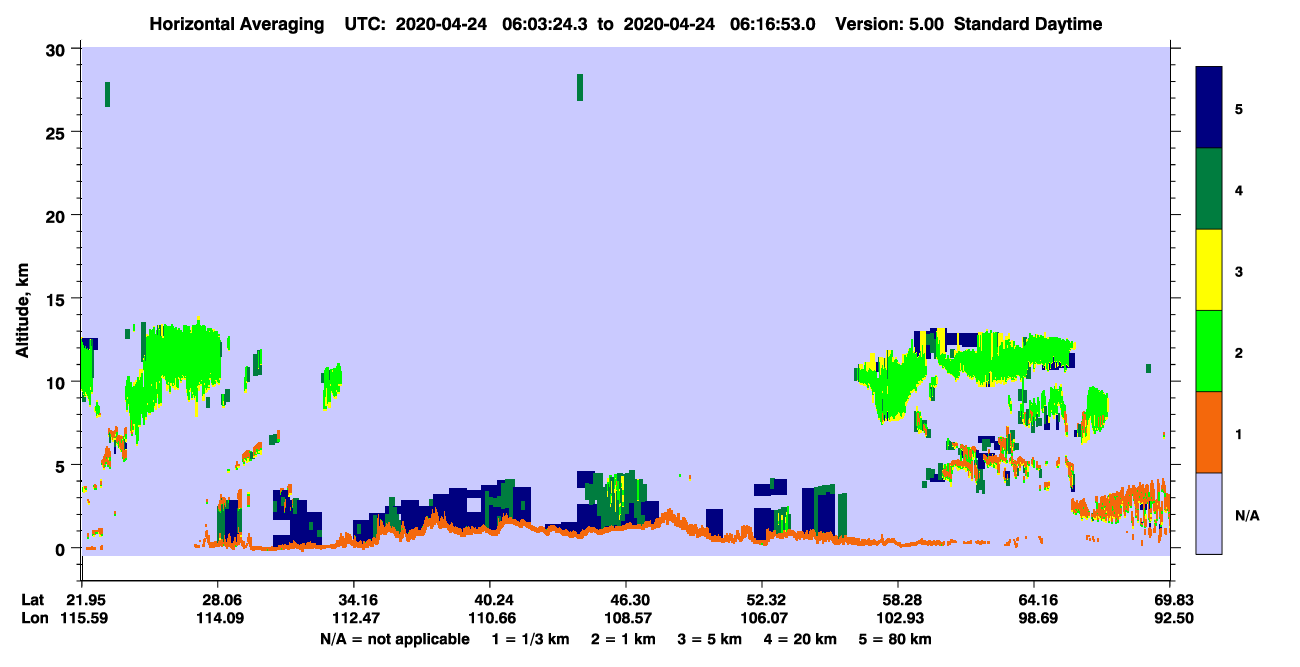
Task: Click the y-axis tick label '15'
Action: (x=58, y=299)
